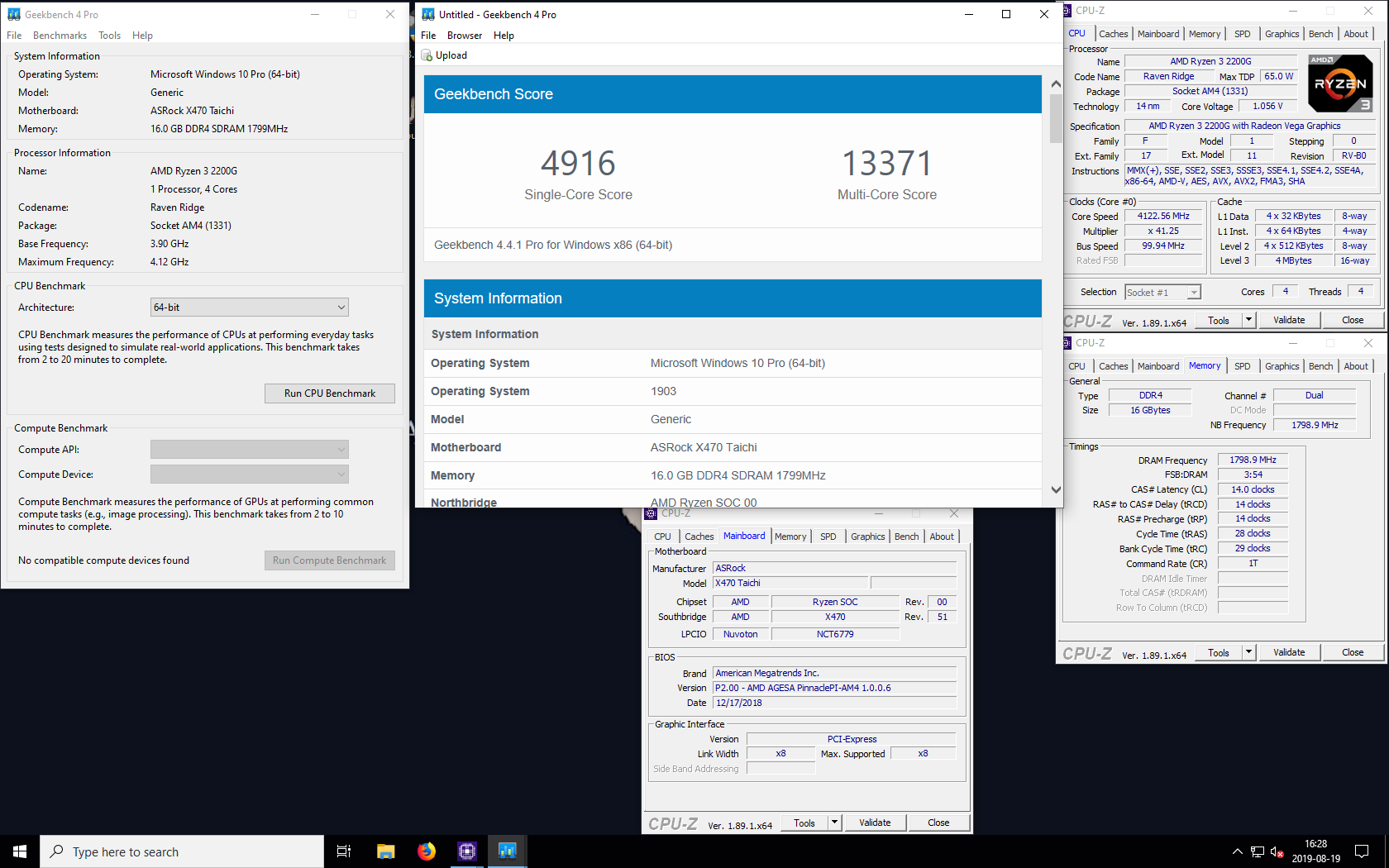This screenshot has height=868, width=1389.
Task: Click the LPCIO NCT6779 field
Action: [x=835, y=634]
